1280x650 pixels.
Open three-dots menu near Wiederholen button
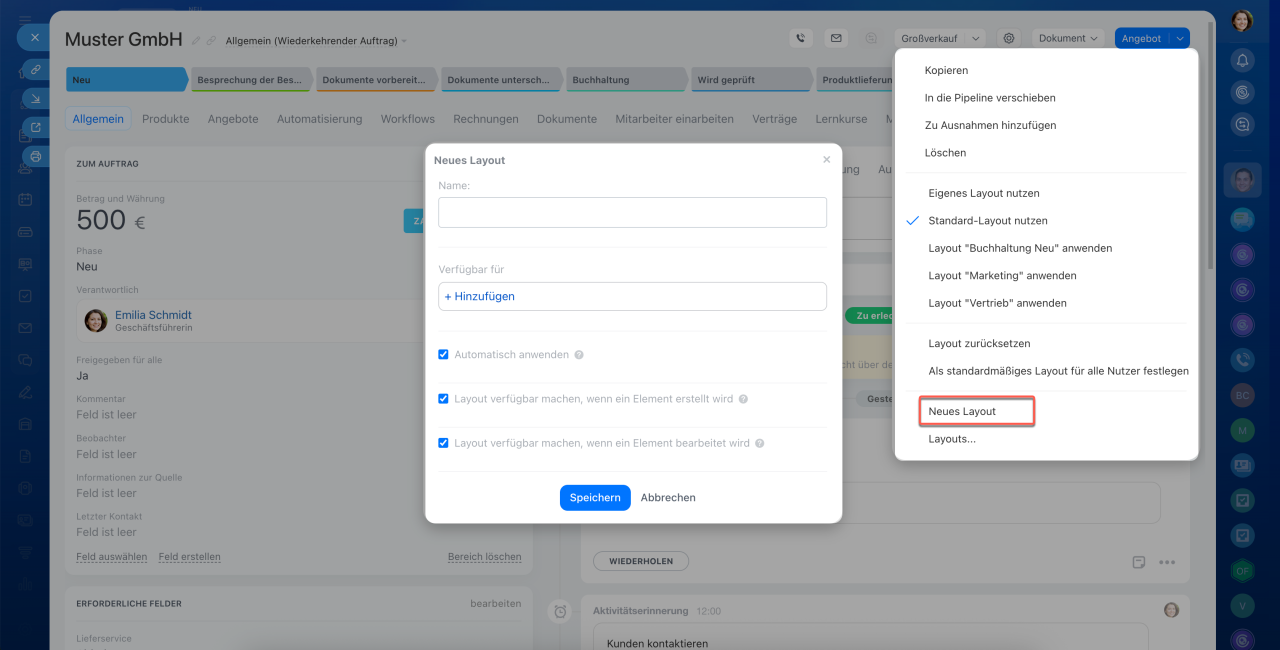point(1167,562)
